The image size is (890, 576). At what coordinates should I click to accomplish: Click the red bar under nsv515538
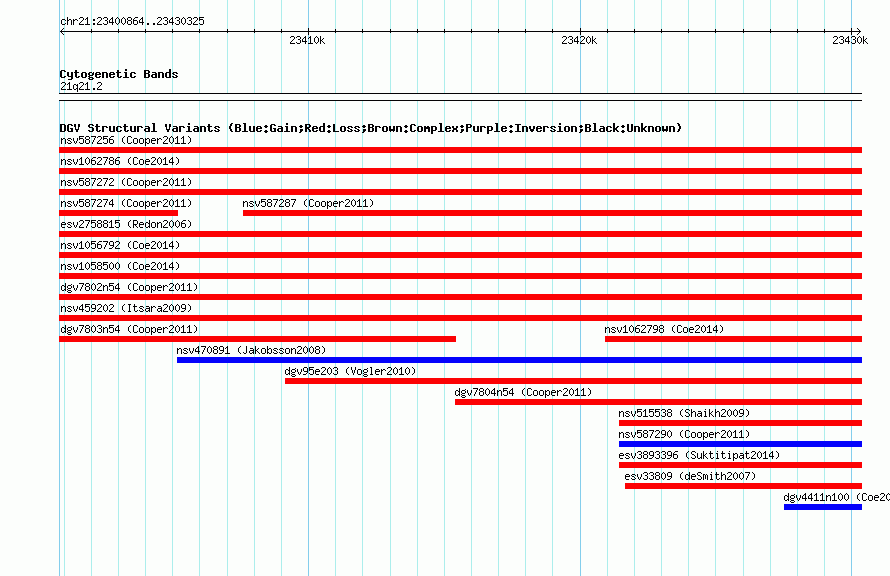click(x=740, y=423)
